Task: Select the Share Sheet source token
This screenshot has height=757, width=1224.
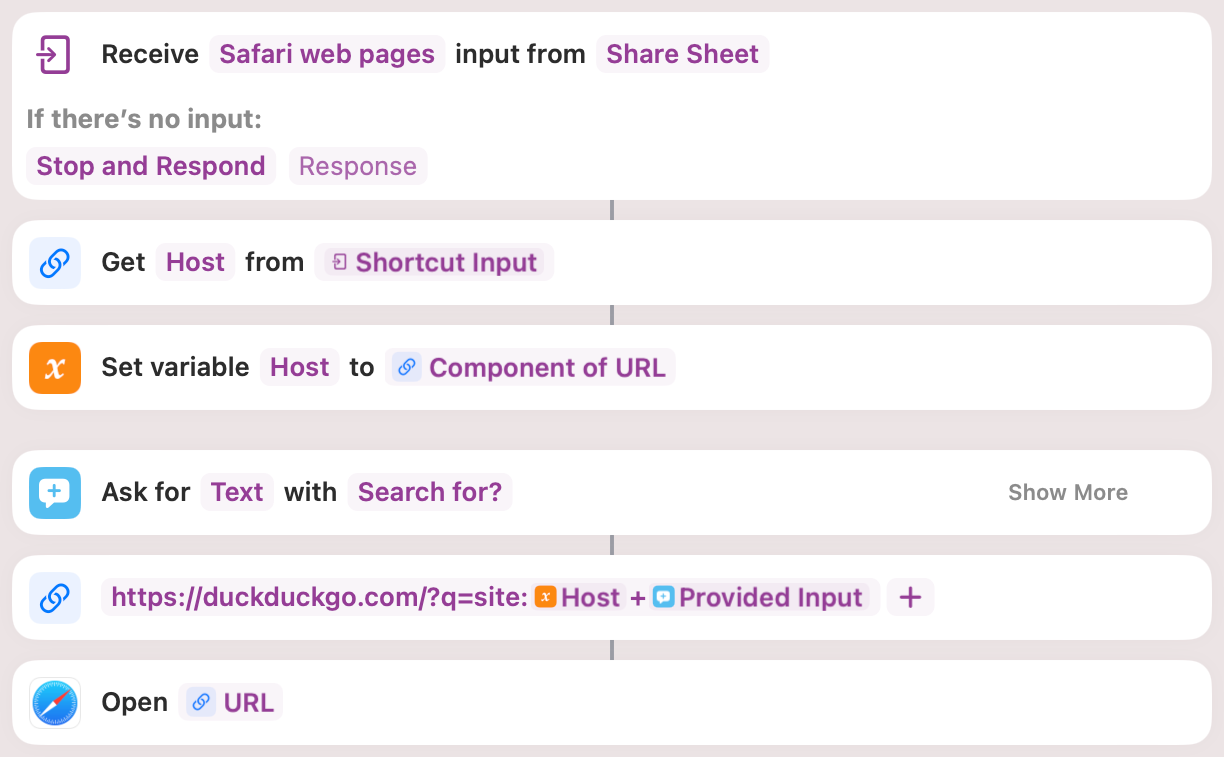Action: click(682, 54)
